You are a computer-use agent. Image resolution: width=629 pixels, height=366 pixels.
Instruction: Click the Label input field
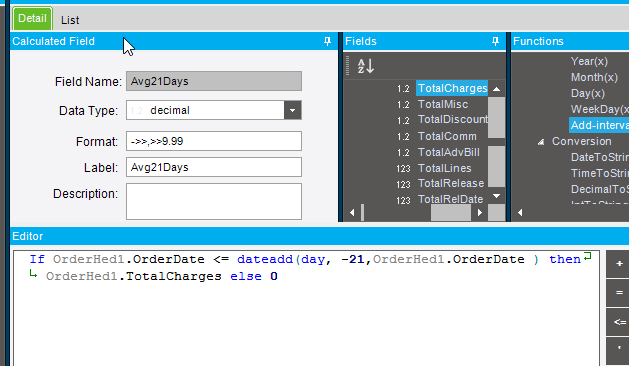[x=214, y=167]
